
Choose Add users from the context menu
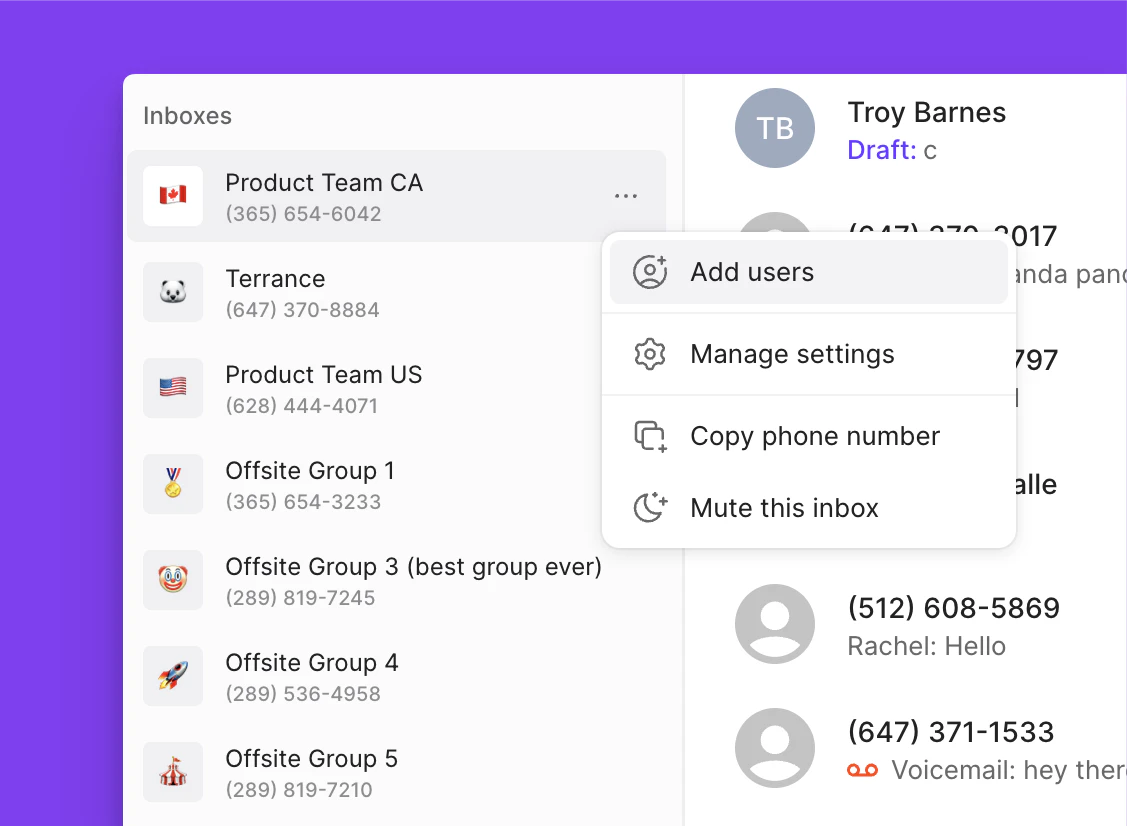tap(751, 271)
